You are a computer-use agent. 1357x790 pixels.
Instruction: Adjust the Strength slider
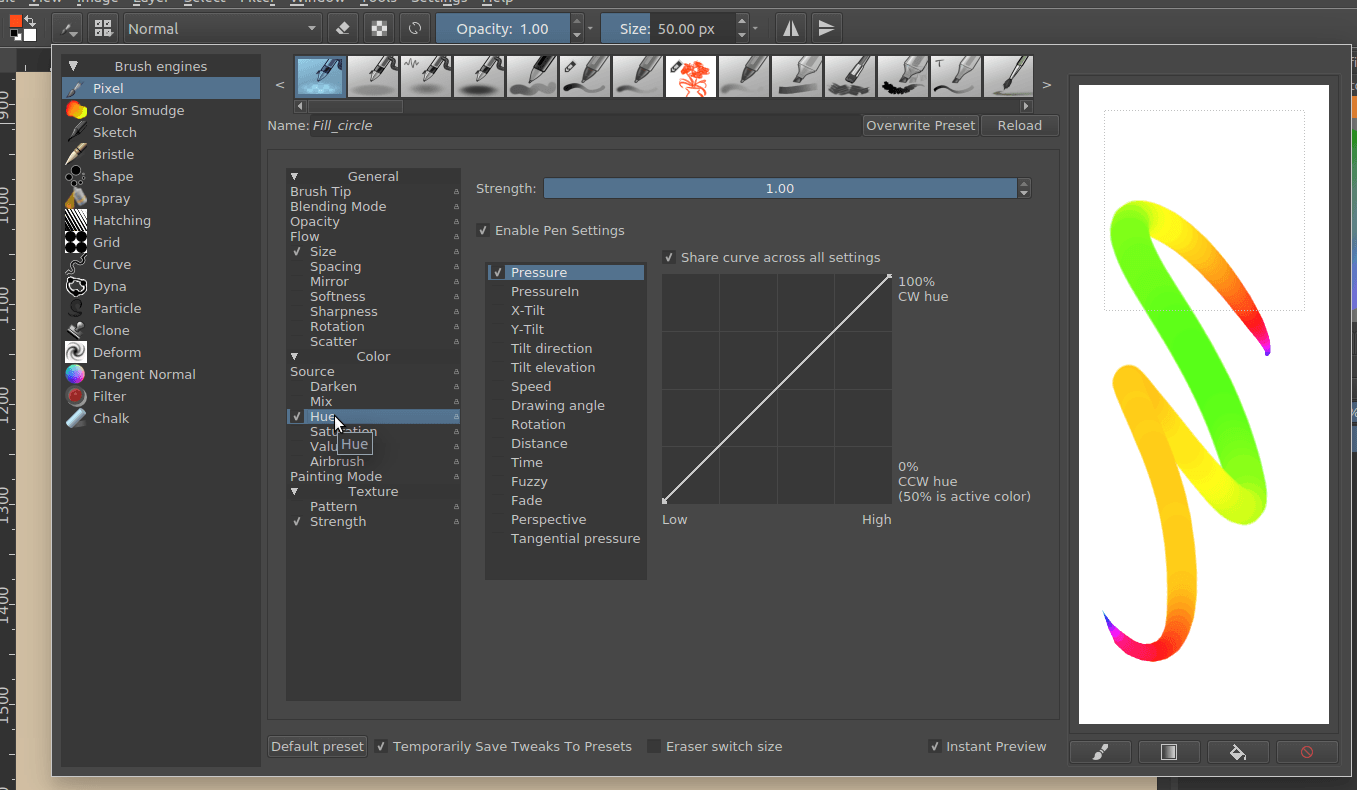coord(780,188)
